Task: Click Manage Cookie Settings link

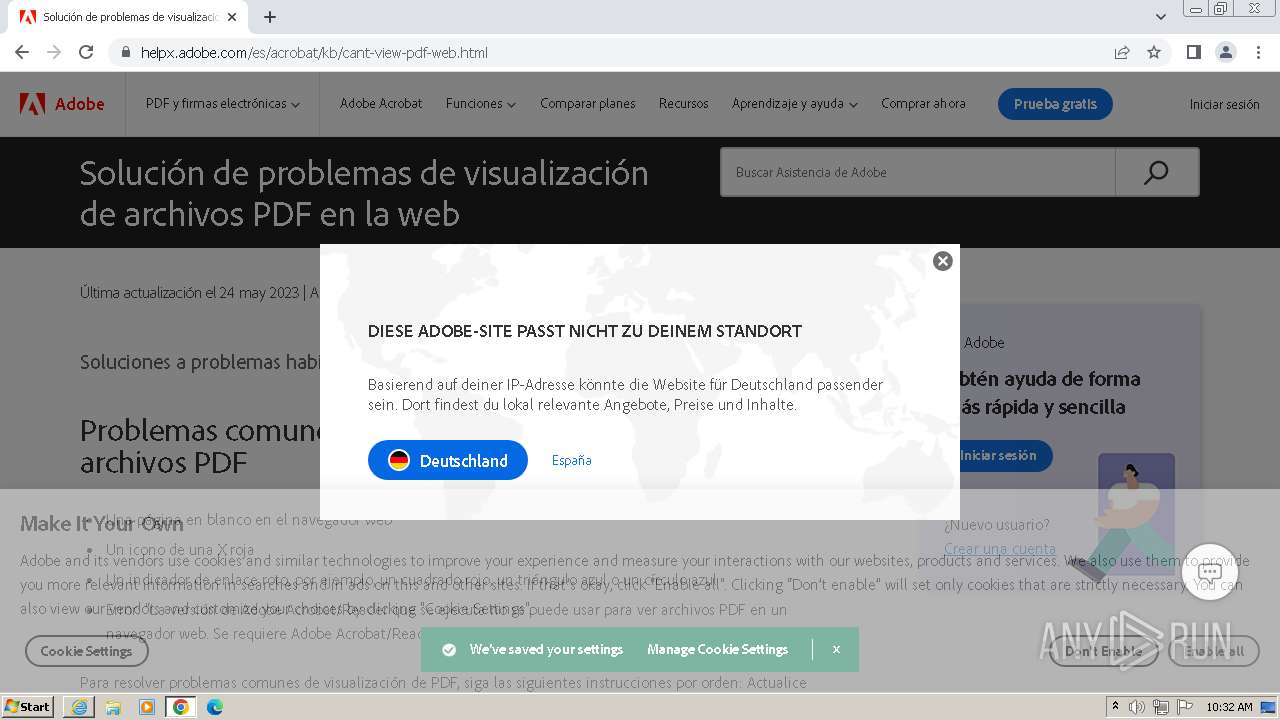Action: pos(718,649)
